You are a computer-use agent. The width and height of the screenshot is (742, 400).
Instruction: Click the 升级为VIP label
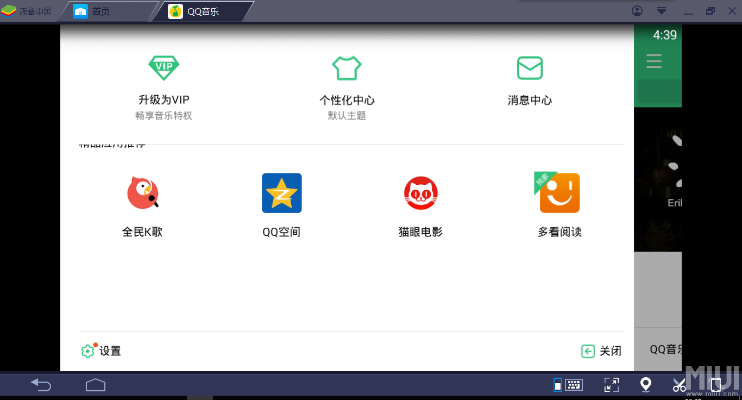164,100
